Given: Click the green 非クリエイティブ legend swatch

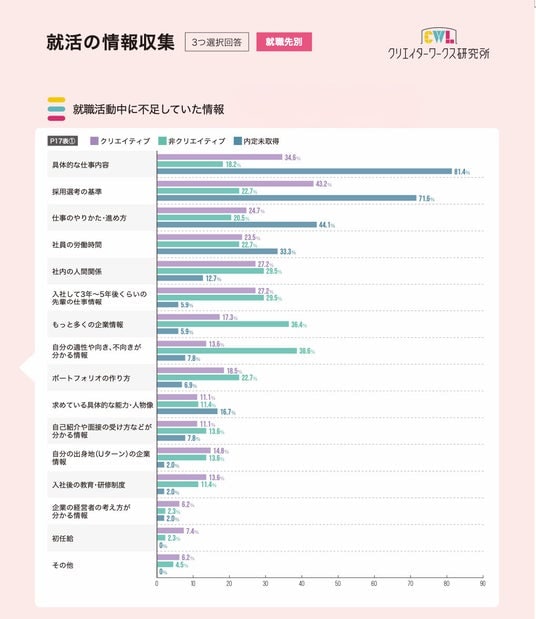Looking at the screenshot, I should point(162,141).
